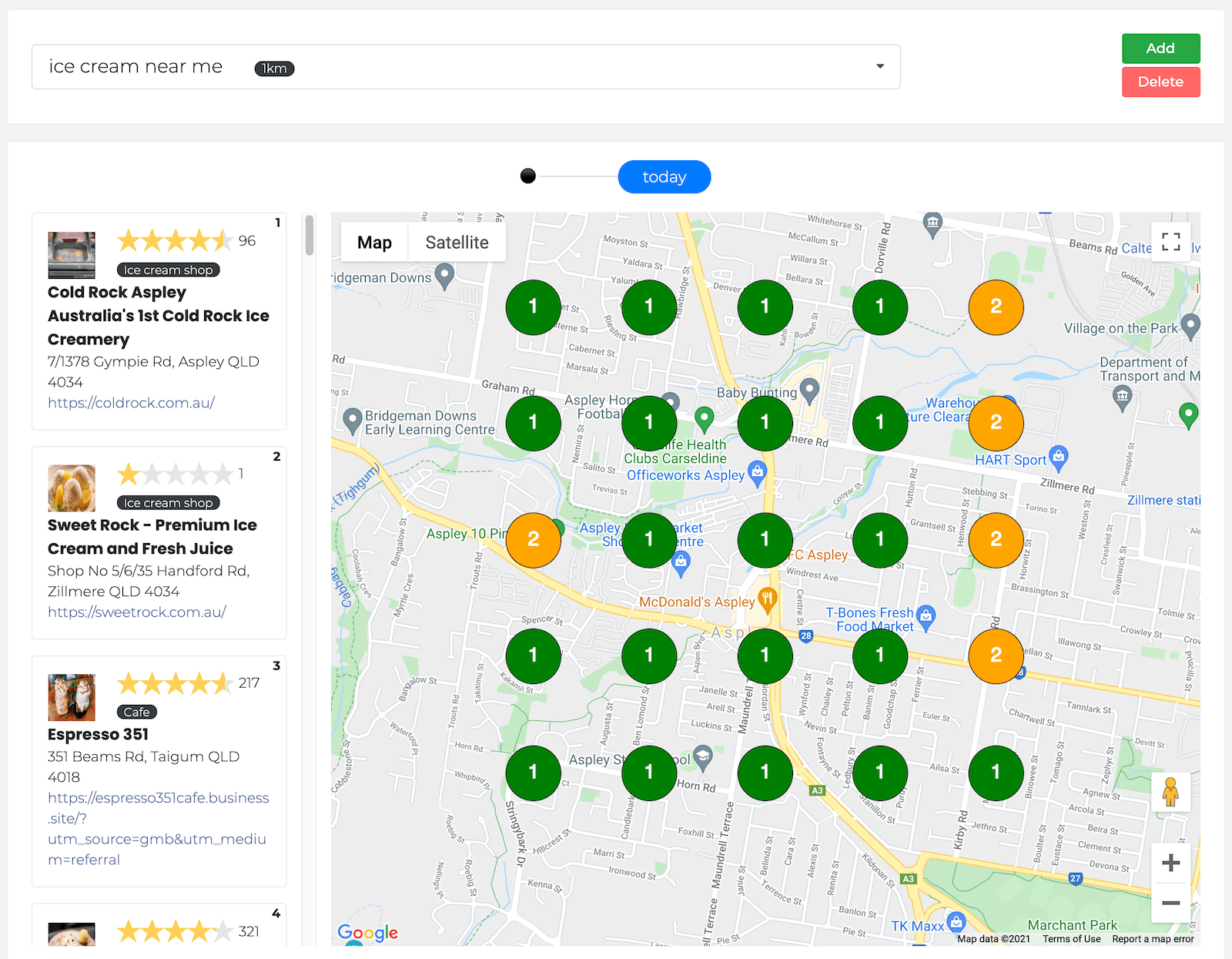Click the results list scrollbar
Screen dimensions: 1232x959
(310, 235)
